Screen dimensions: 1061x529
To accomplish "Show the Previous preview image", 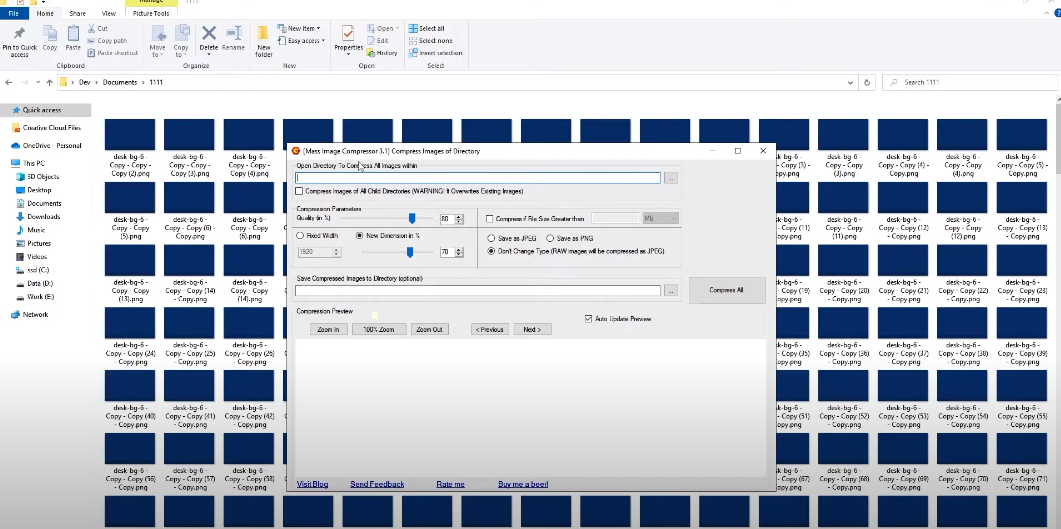I will click(x=490, y=329).
